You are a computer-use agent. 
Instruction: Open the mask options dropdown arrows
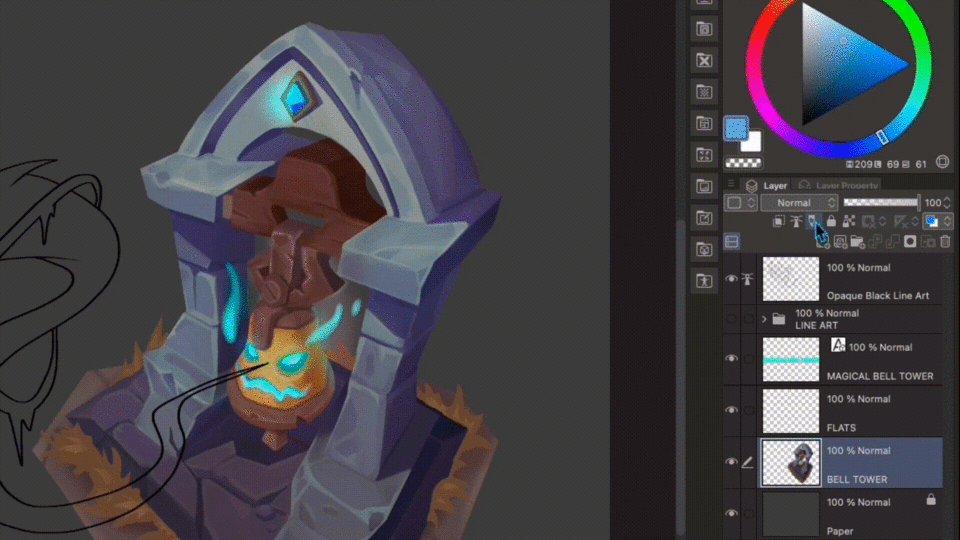click(883, 222)
